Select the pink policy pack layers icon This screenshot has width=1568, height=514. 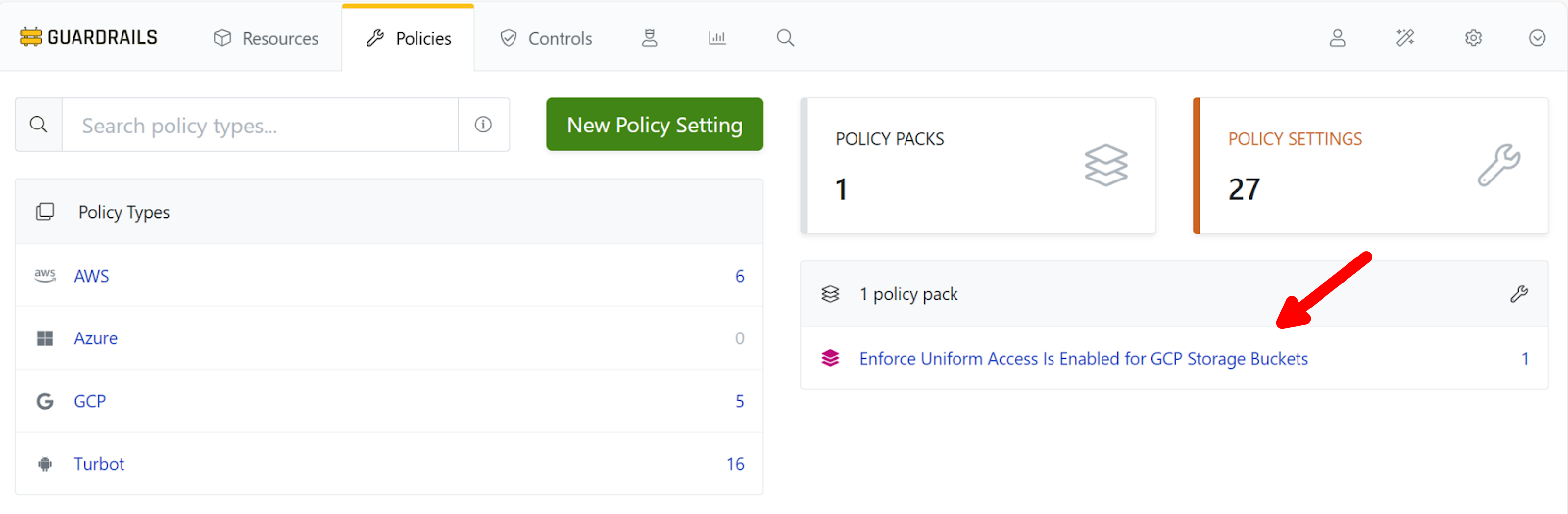pyautogui.click(x=830, y=359)
